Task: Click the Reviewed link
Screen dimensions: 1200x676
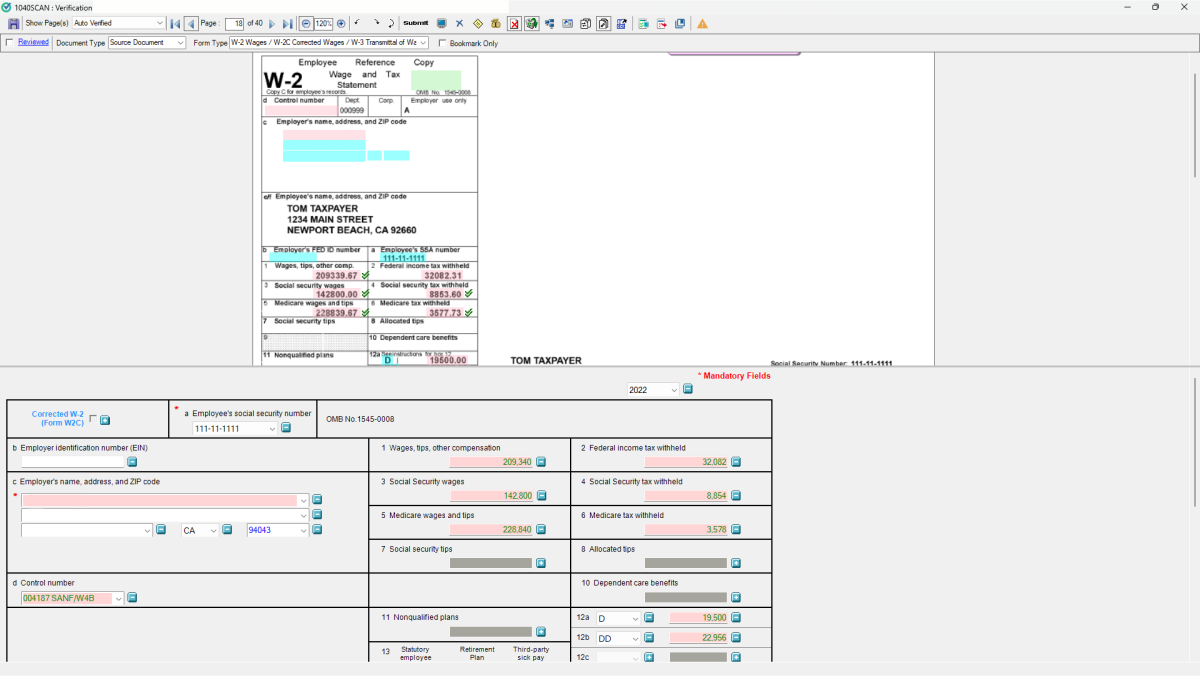Action: point(33,42)
